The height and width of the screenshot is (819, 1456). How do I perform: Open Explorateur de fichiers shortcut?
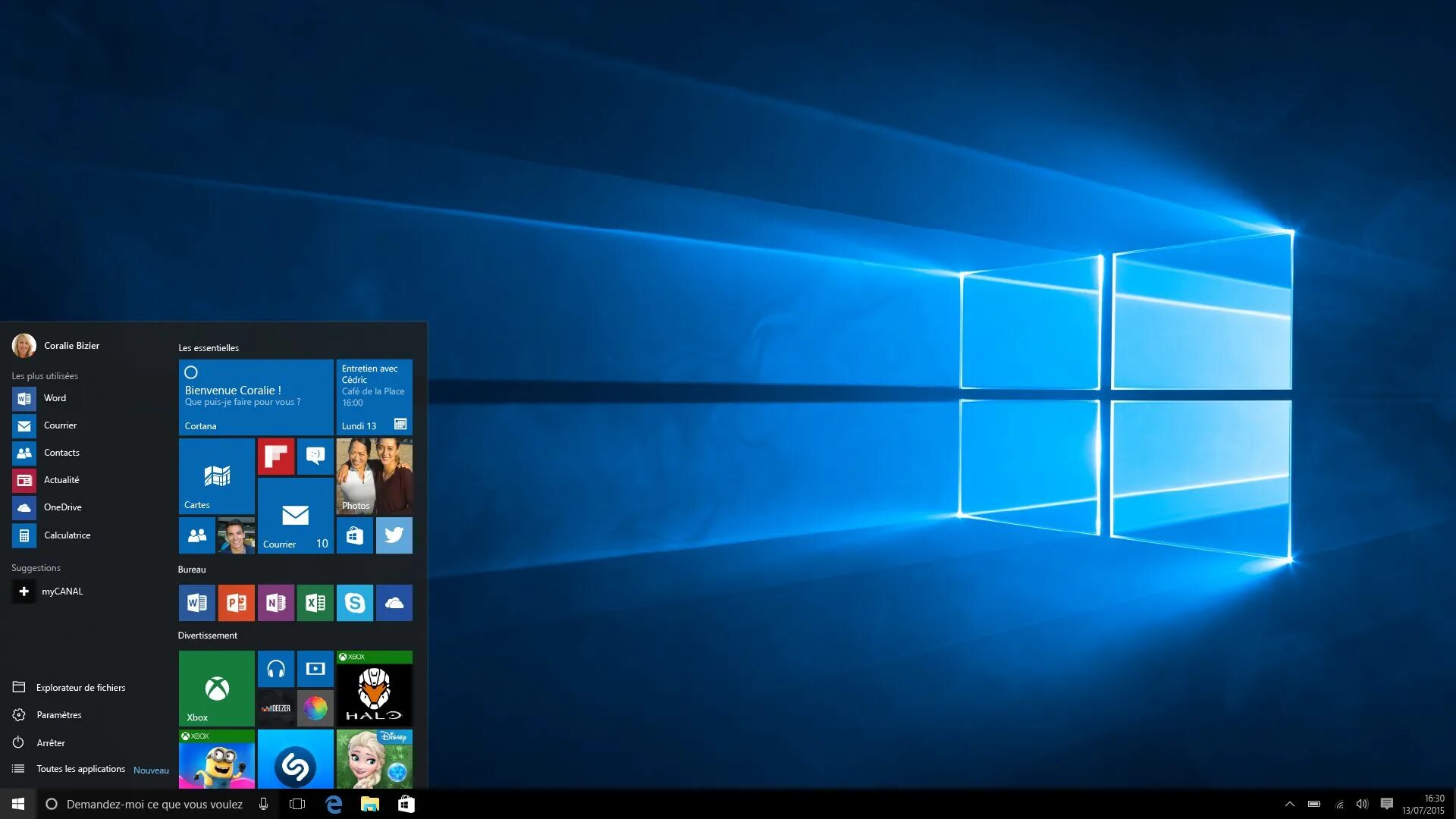click(81, 687)
